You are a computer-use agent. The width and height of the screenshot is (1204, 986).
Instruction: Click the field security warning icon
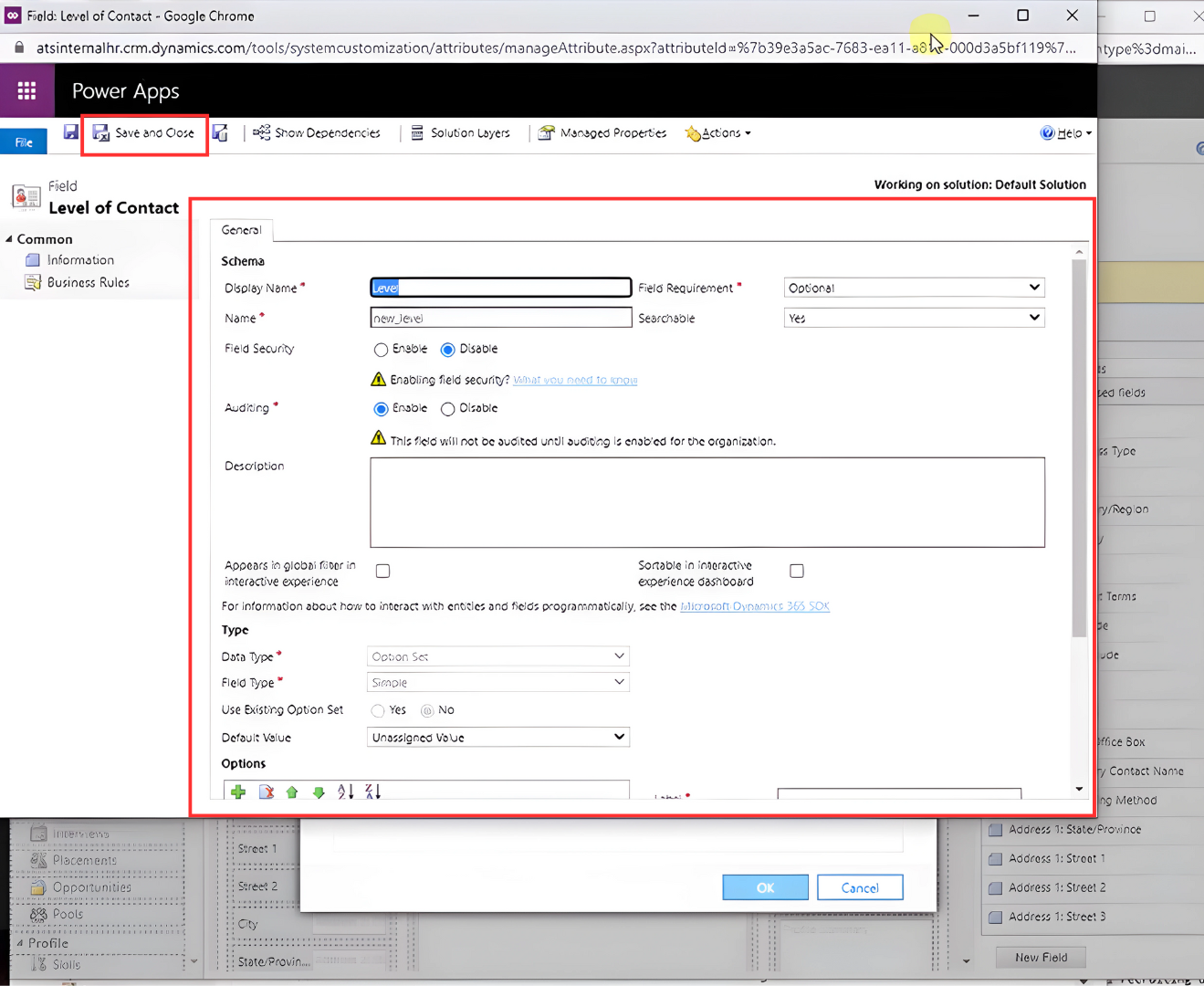[378, 379]
